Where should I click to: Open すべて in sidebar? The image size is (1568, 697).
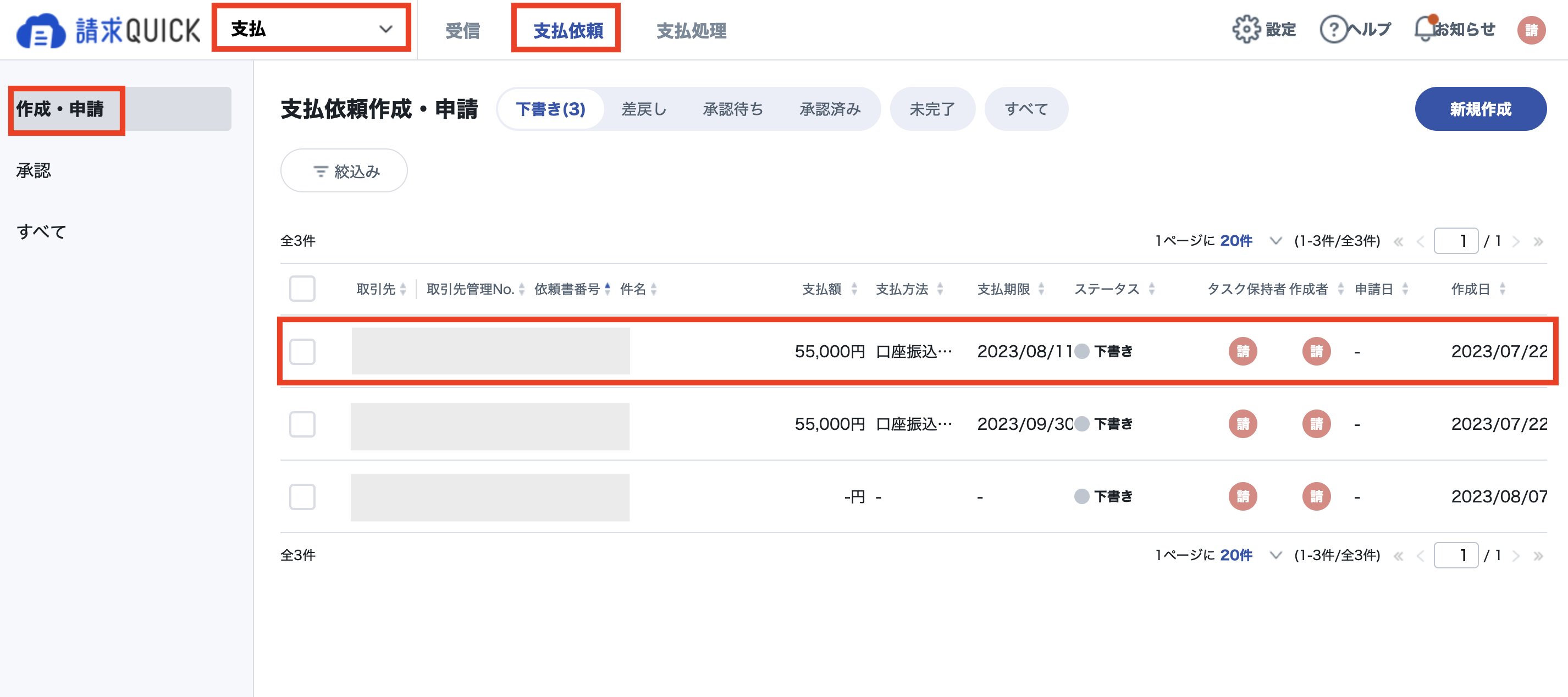pyautogui.click(x=41, y=231)
